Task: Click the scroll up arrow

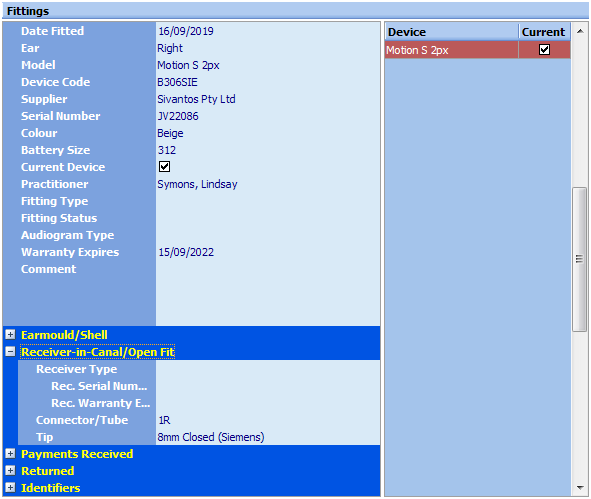Action: [580, 31]
